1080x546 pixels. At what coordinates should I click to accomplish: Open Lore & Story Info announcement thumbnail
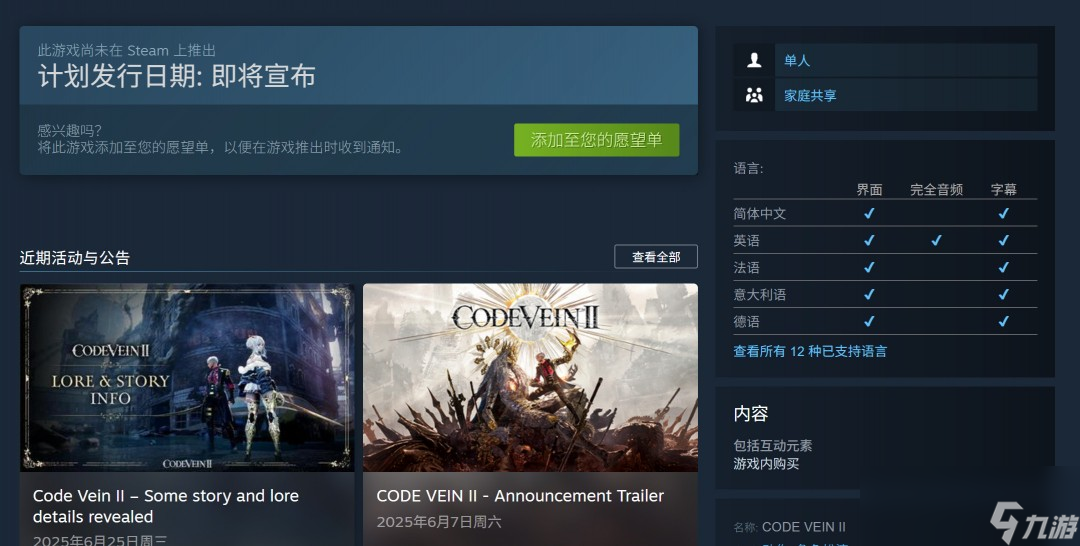click(187, 377)
